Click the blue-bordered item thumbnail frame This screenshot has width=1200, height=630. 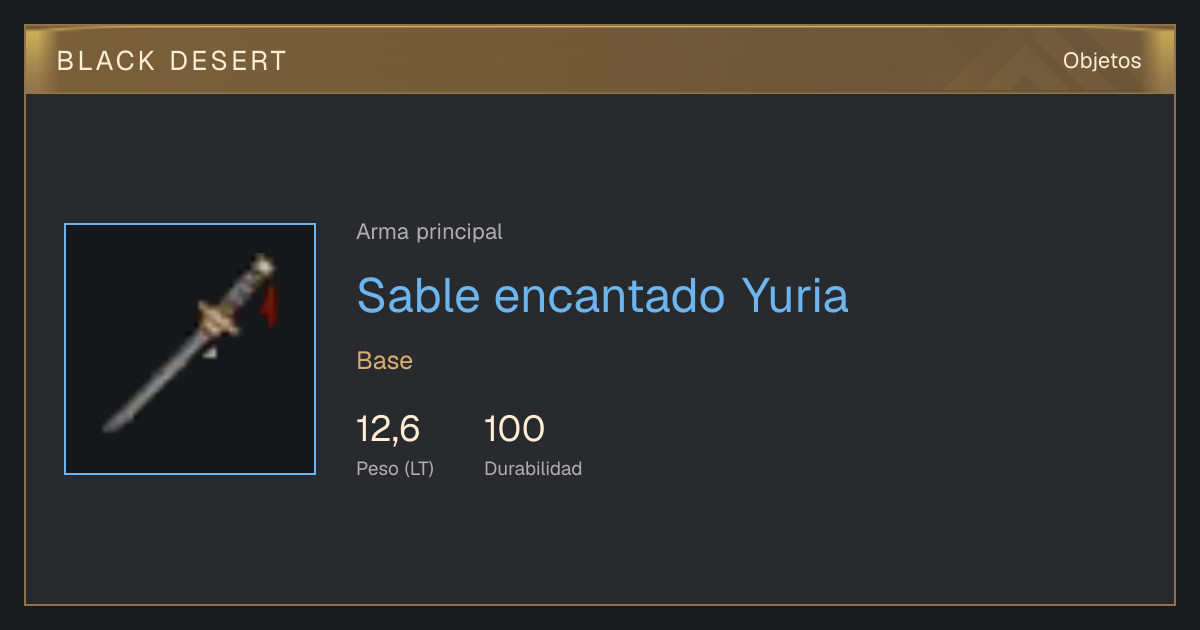click(190, 349)
